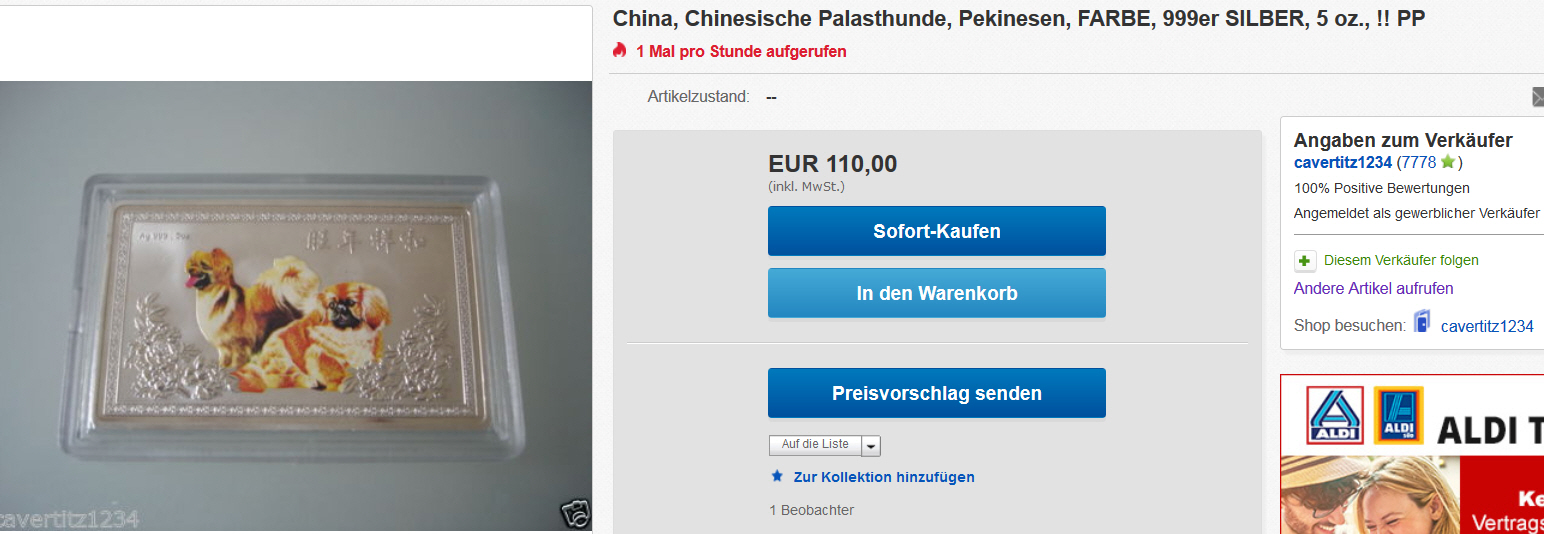Click Diesem Verkäufer folgen link
The image size is (1544, 534).
tap(1401, 260)
